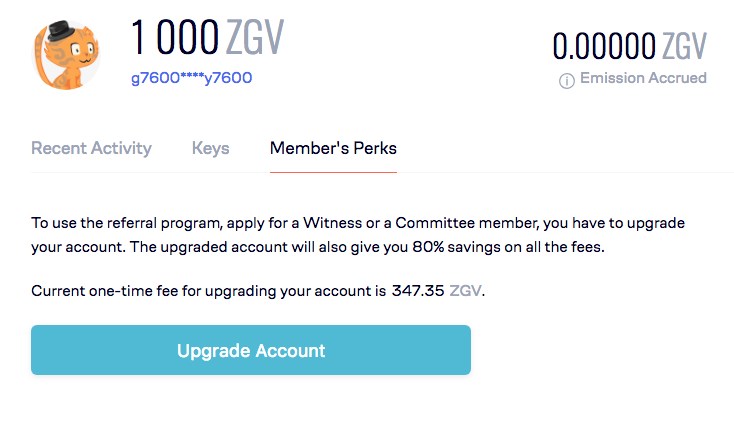The width and height of the screenshot is (734, 428).
Task: Click the 0.00000 emission amount
Action: [604, 46]
